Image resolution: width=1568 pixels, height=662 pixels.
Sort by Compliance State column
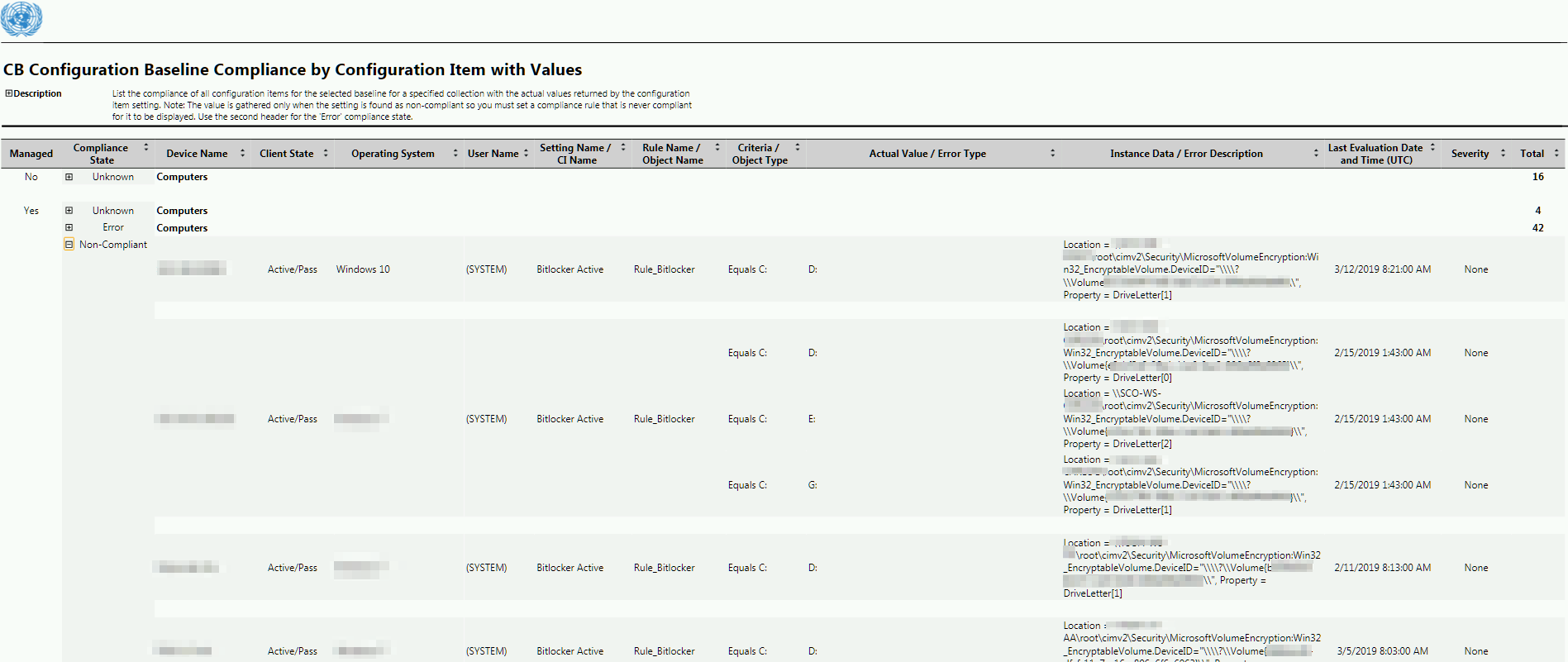click(x=146, y=148)
